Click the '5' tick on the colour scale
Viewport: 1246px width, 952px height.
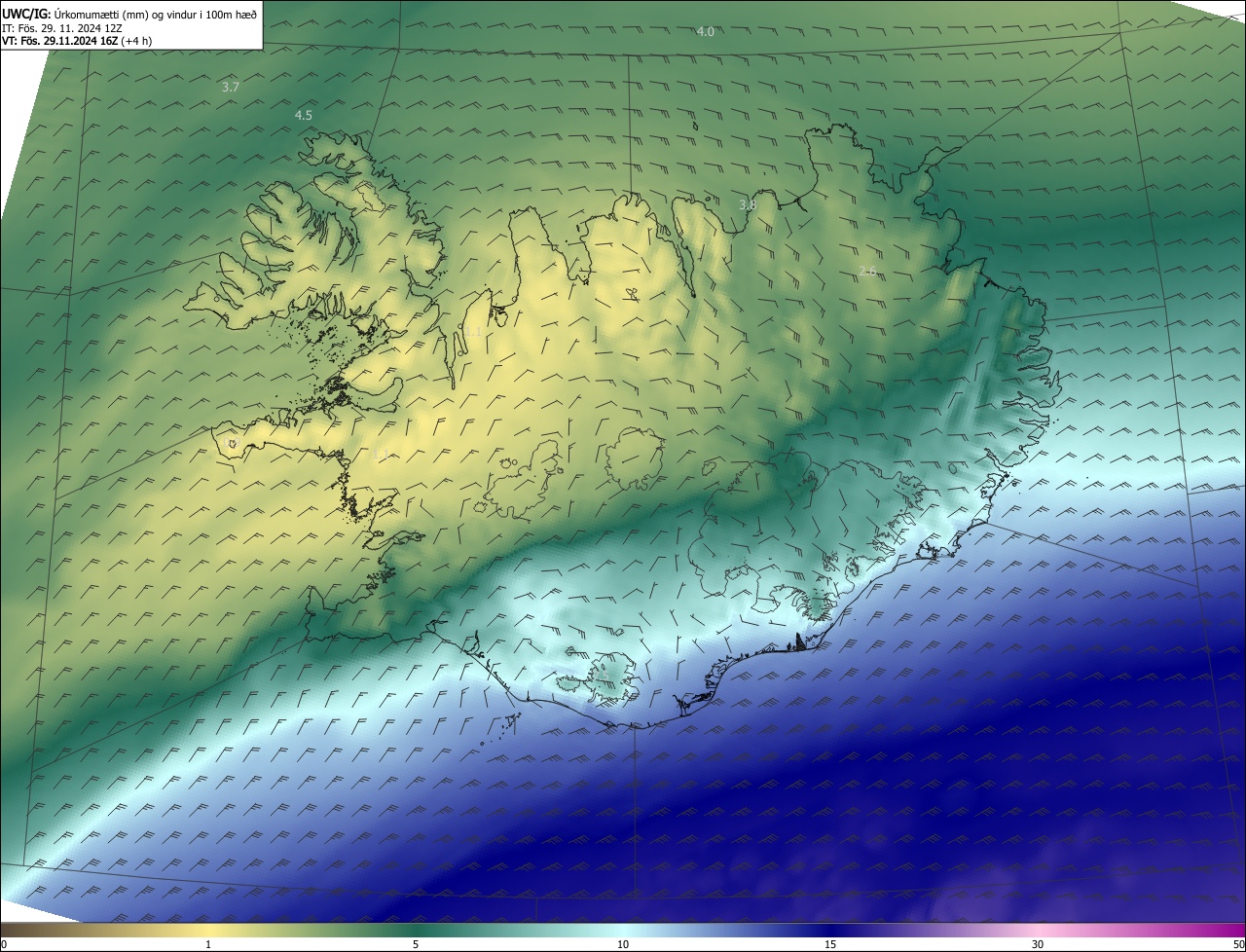[416, 944]
